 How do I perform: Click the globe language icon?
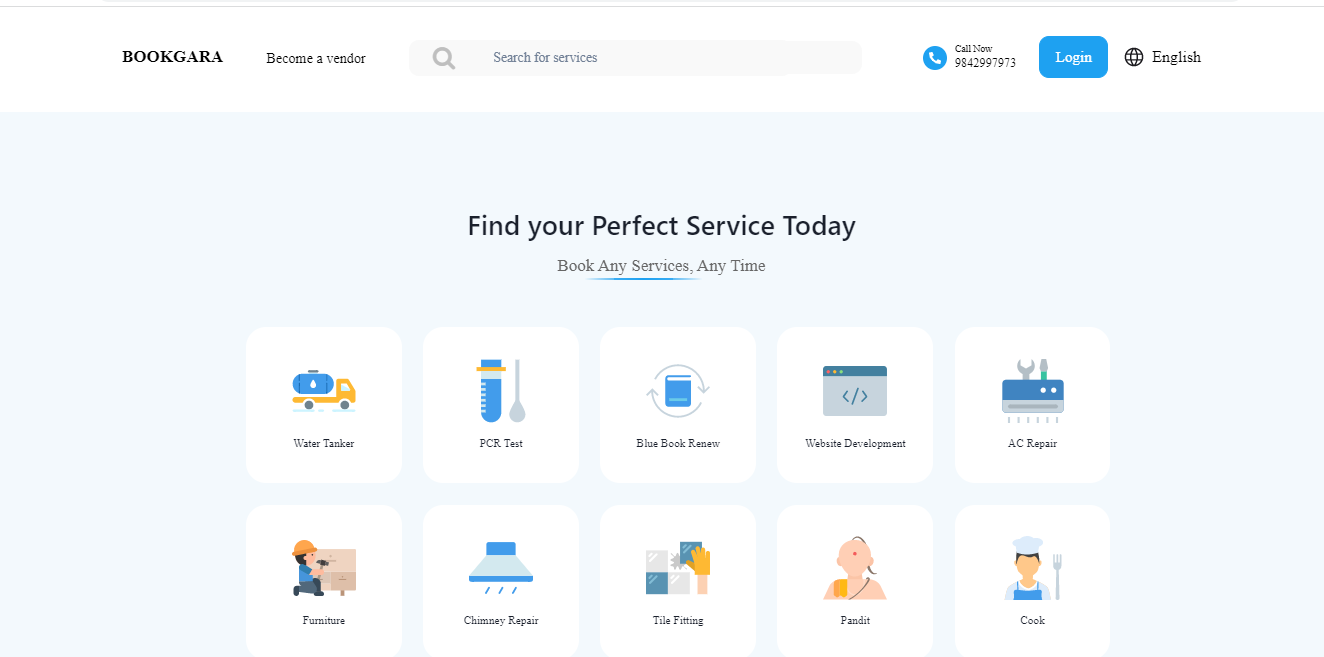1134,57
